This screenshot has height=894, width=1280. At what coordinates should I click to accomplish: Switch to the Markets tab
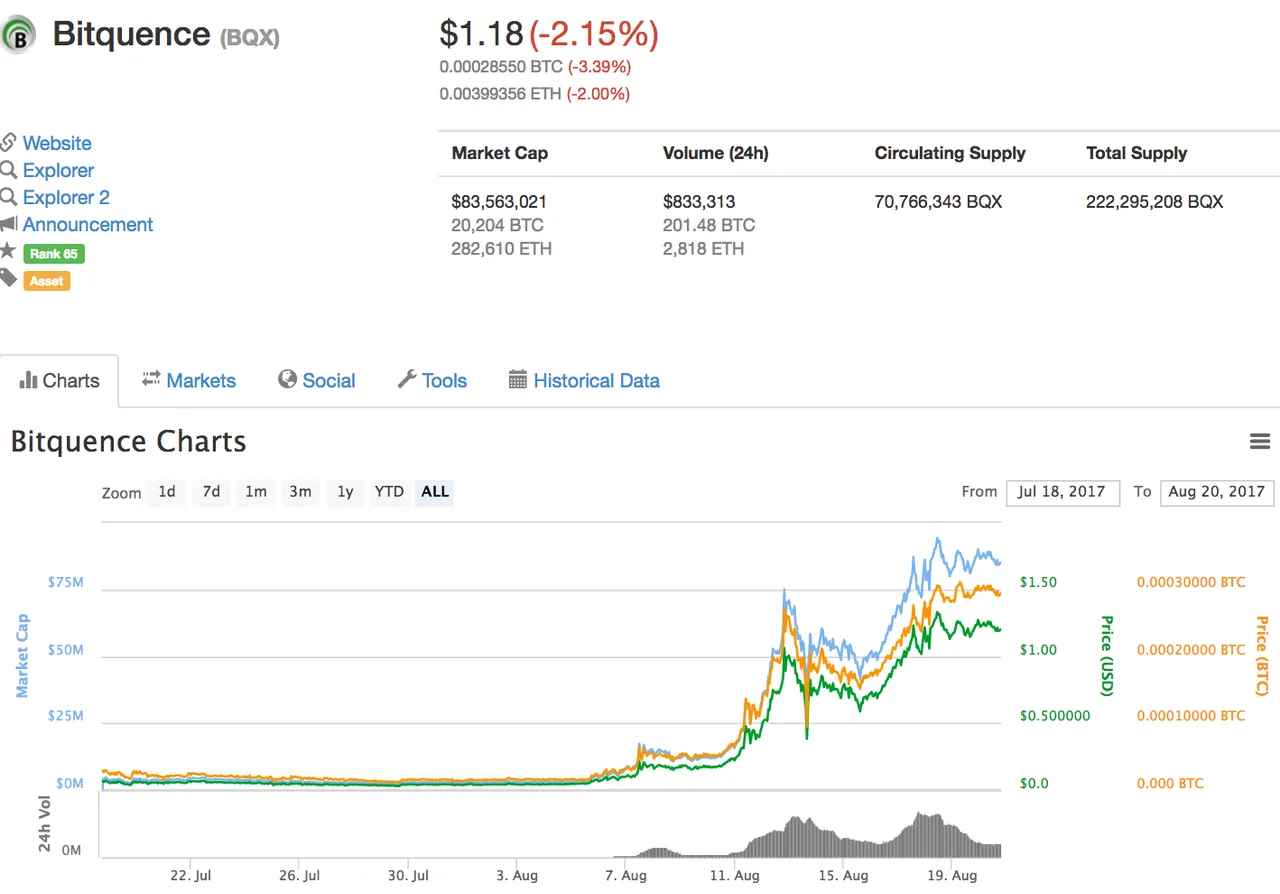pos(189,381)
